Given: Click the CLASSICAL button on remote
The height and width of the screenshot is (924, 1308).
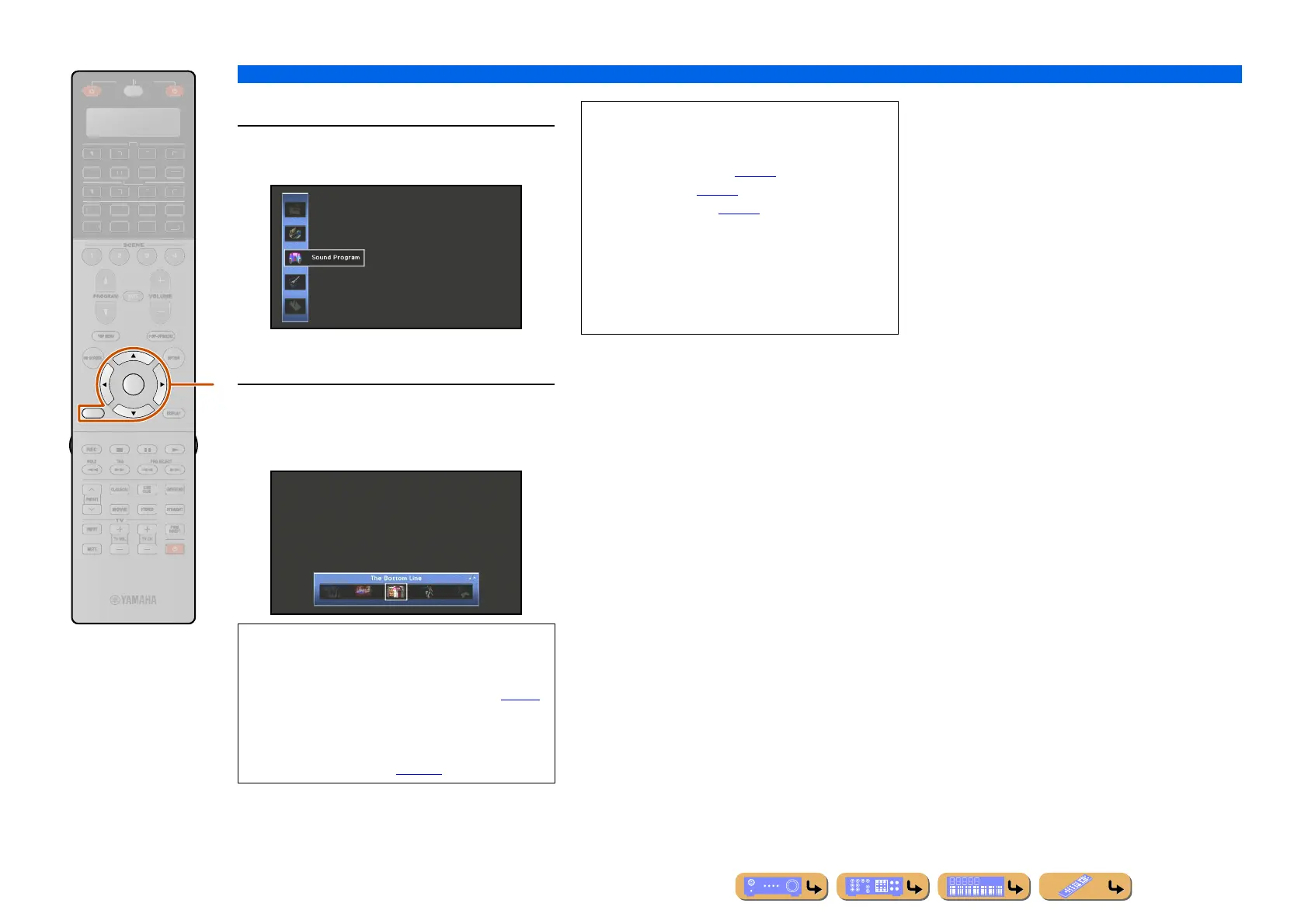Looking at the screenshot, I should 120,490.
